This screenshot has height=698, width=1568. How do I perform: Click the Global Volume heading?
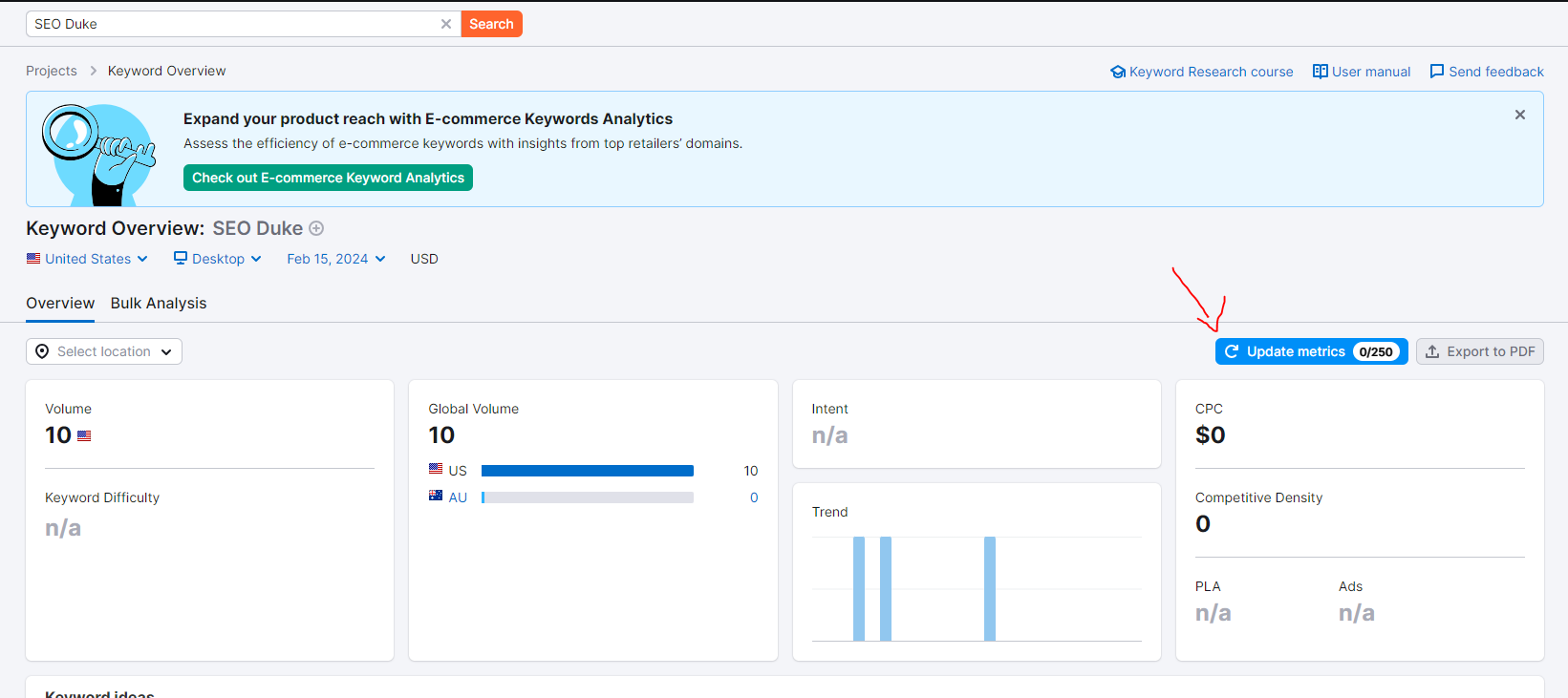pyautogui.click(x=473, y=409)
